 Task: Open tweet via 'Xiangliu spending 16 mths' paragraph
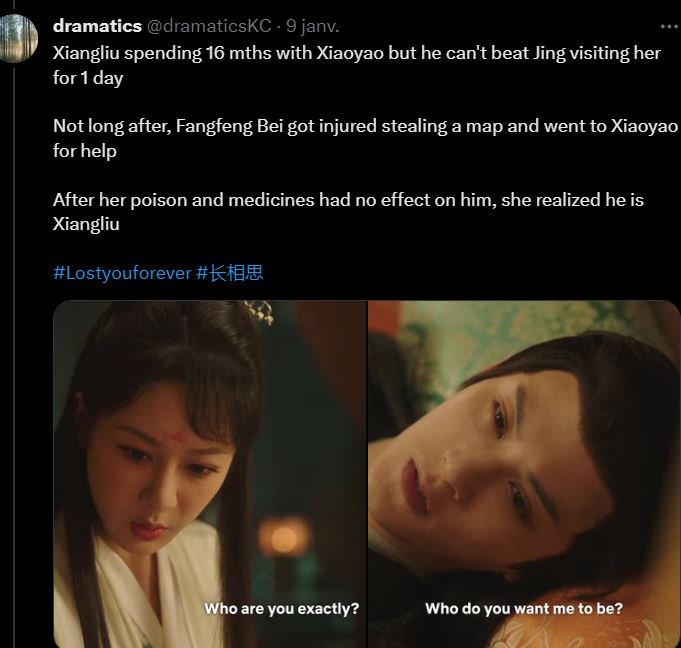click(x=357, y=65)
